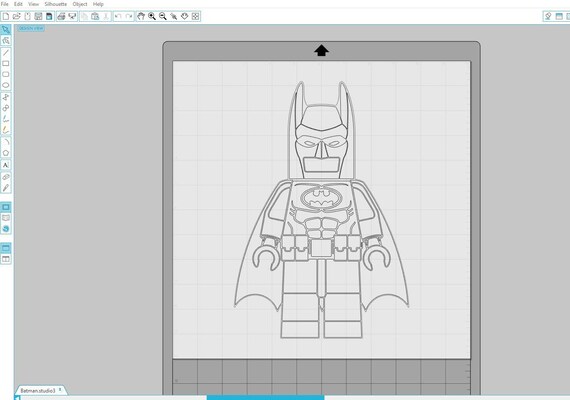Select the Text tool
This screenshot has width=570, height=400.
click(x=6, y=165)
